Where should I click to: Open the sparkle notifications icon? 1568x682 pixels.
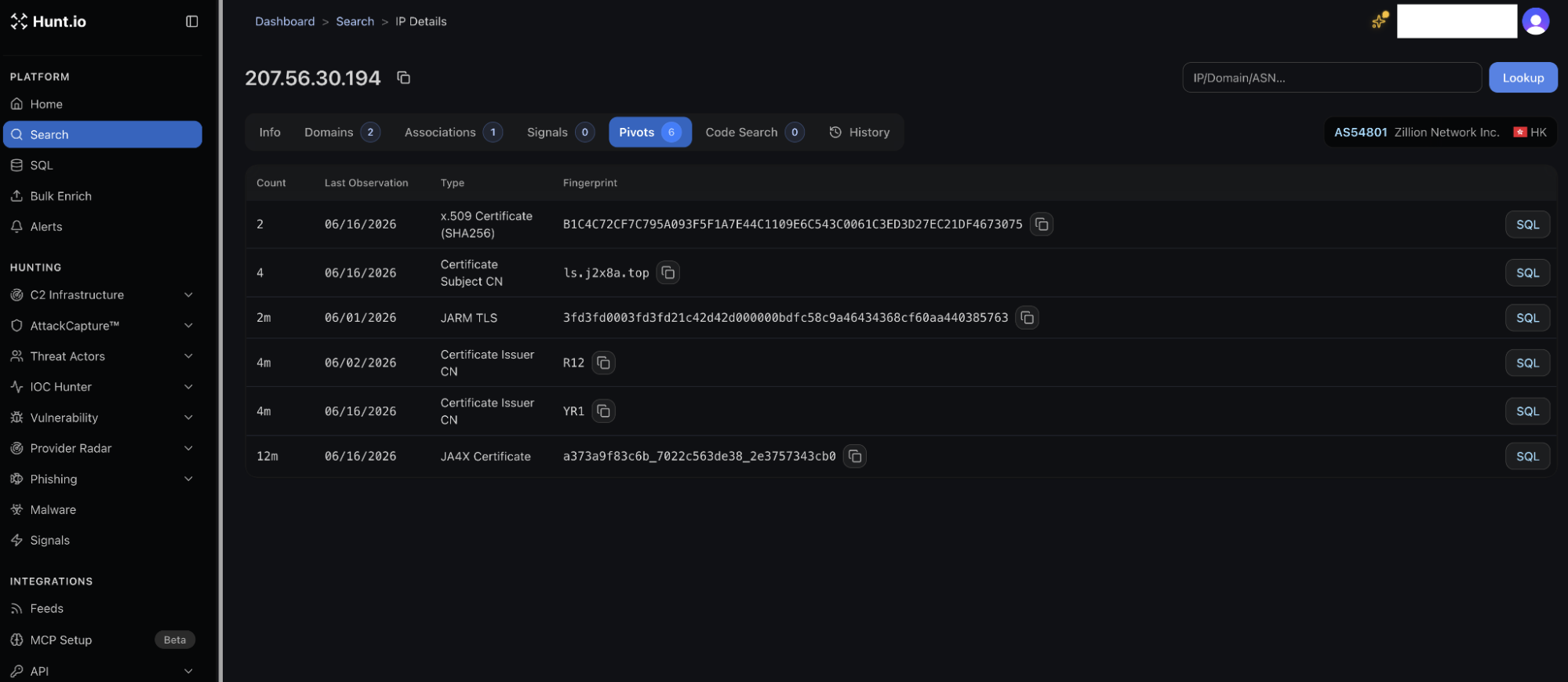[1379, 21]
